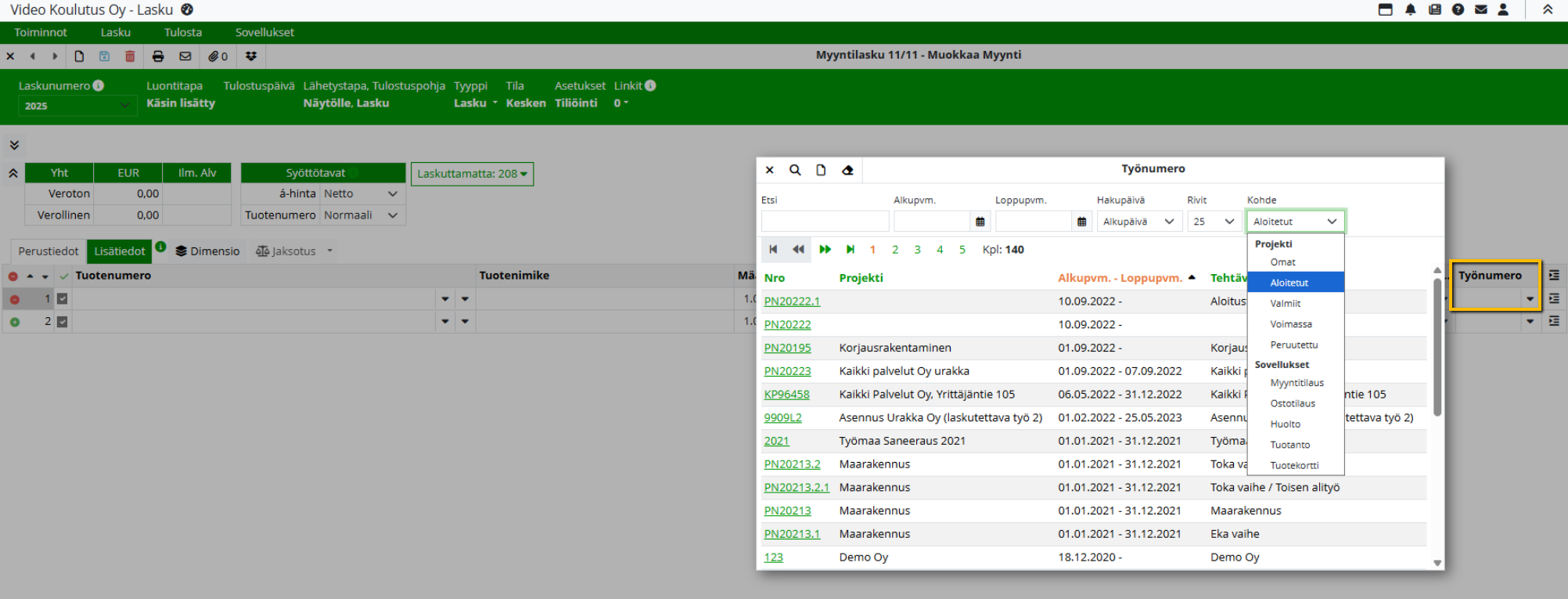Expand the Laskuttamatta: 208 dropdown
This screenshot has width=1568, height=599.
(472, 174)
